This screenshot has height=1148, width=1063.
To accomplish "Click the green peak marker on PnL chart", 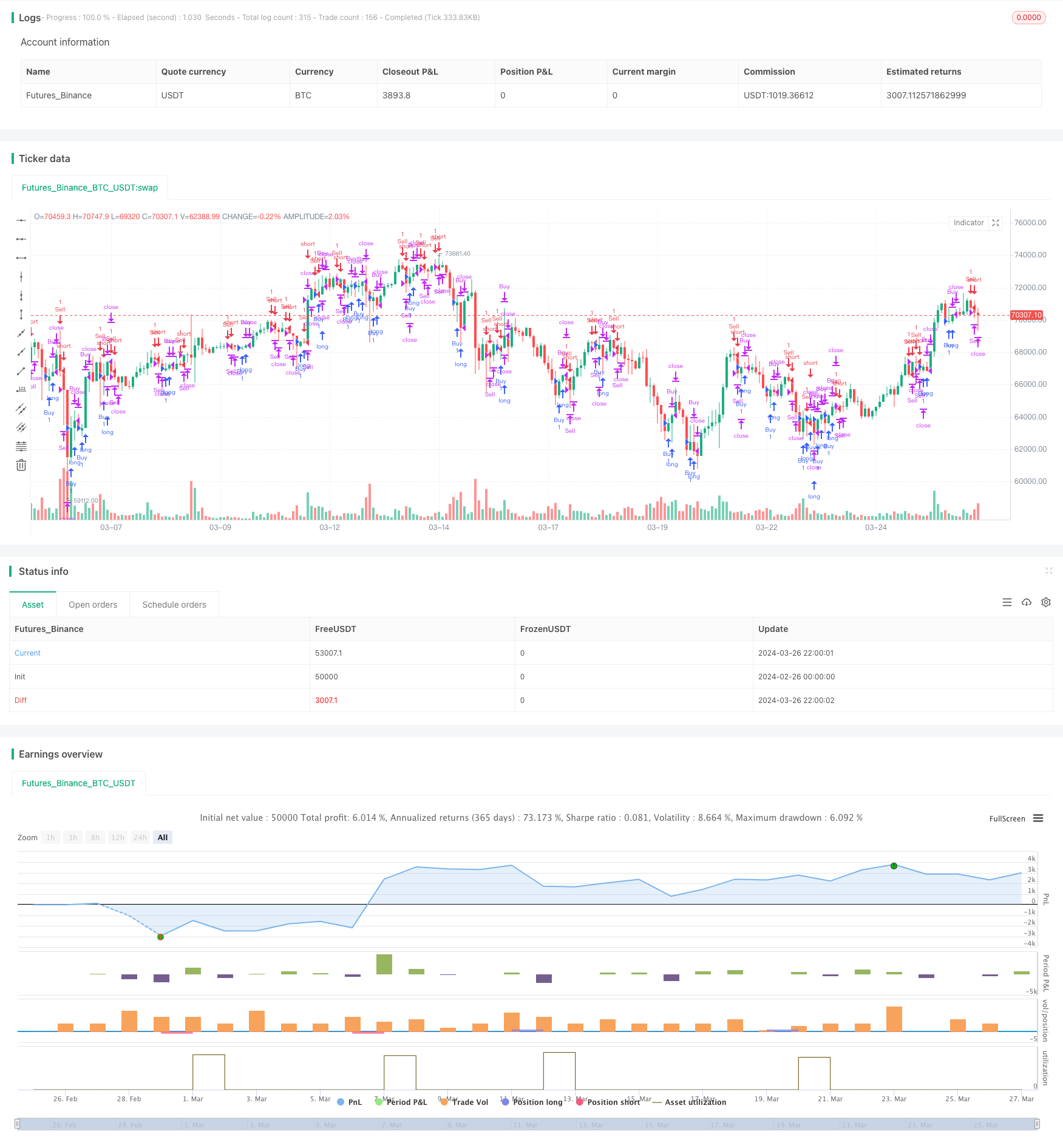I will 894,866.
